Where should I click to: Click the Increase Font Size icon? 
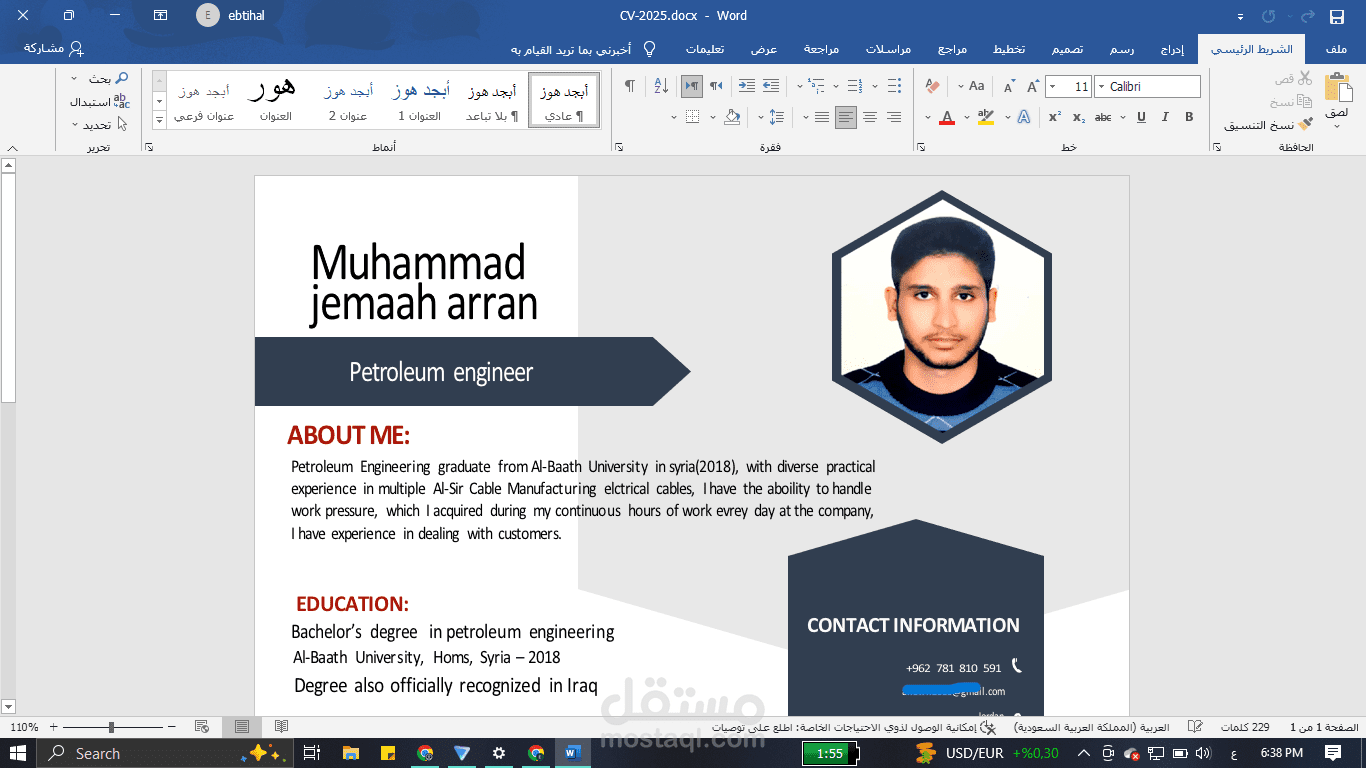point(1033,87)
